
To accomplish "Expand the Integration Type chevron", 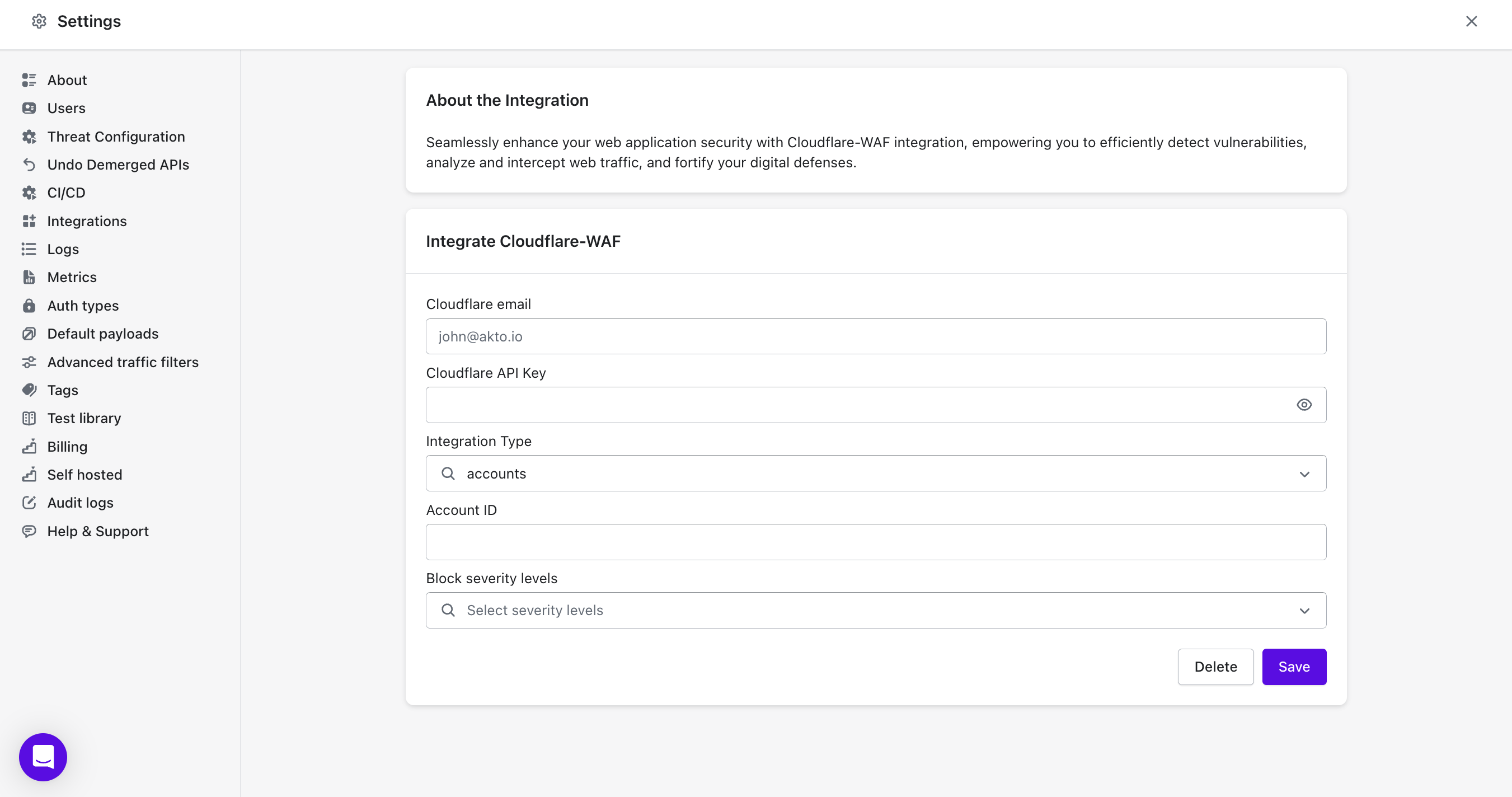I will (1304, 474).
